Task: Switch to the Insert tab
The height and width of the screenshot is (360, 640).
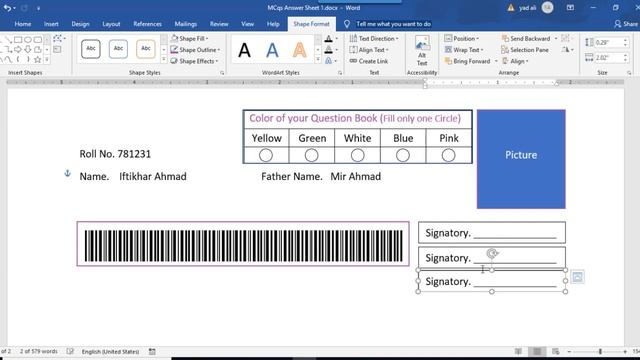Action: point(51,24)
